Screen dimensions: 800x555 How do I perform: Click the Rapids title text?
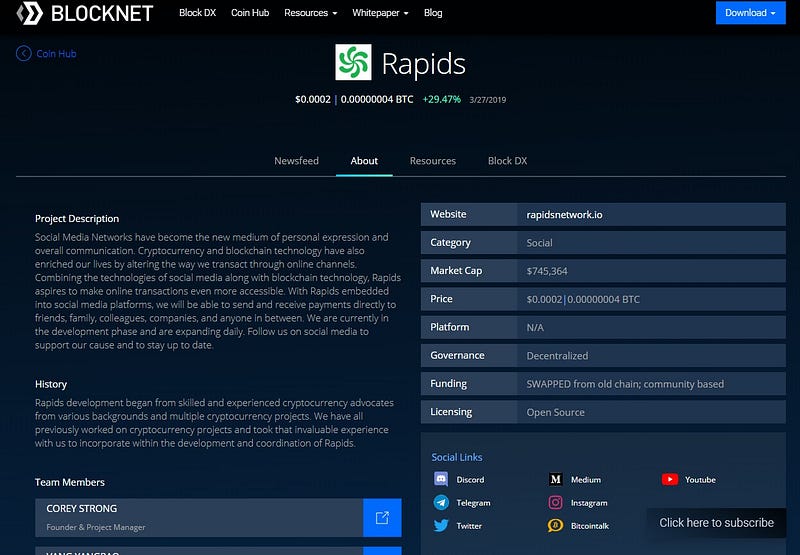[423, 64]
